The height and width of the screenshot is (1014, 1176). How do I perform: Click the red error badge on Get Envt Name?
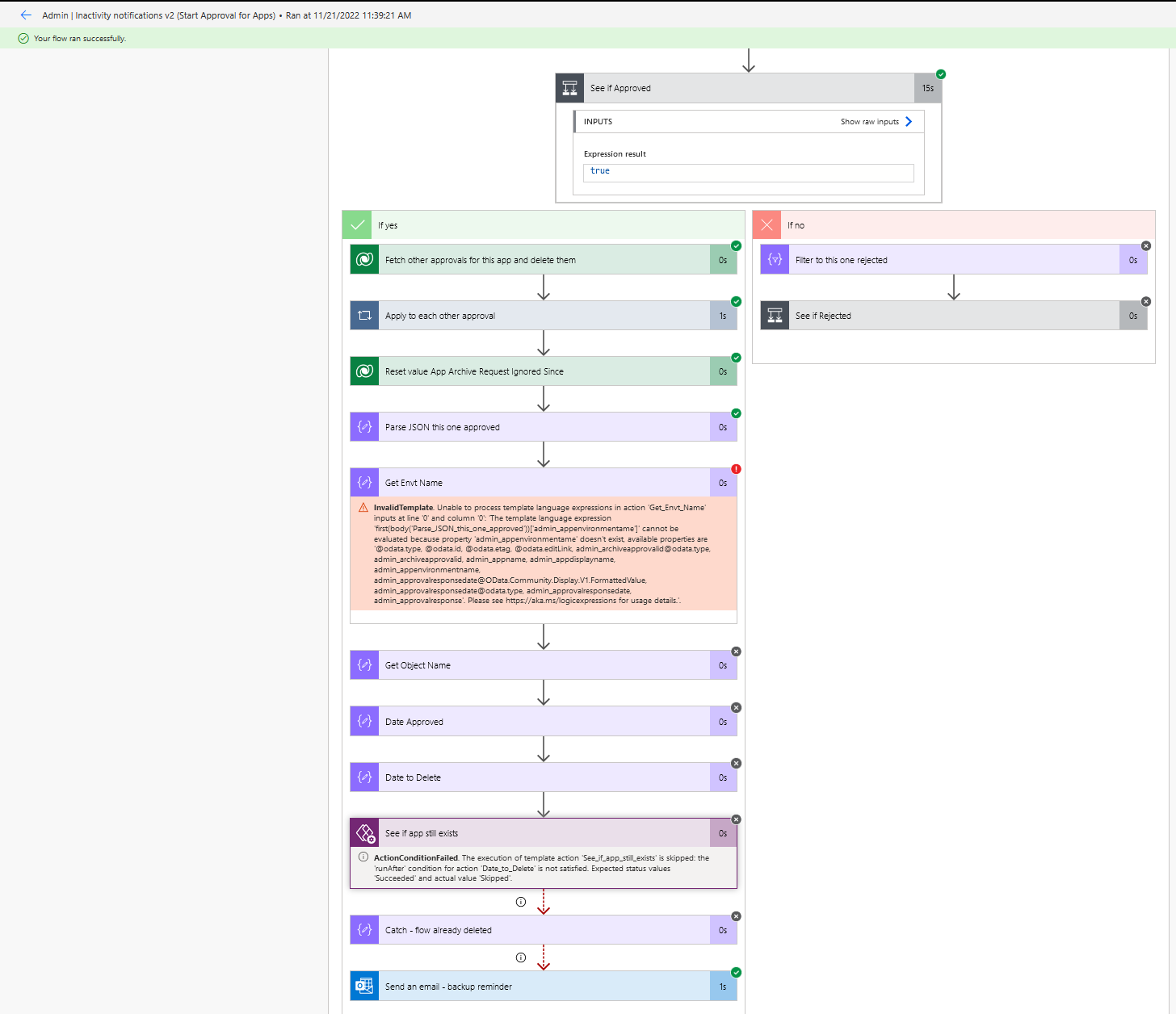(x=736, y=468)
